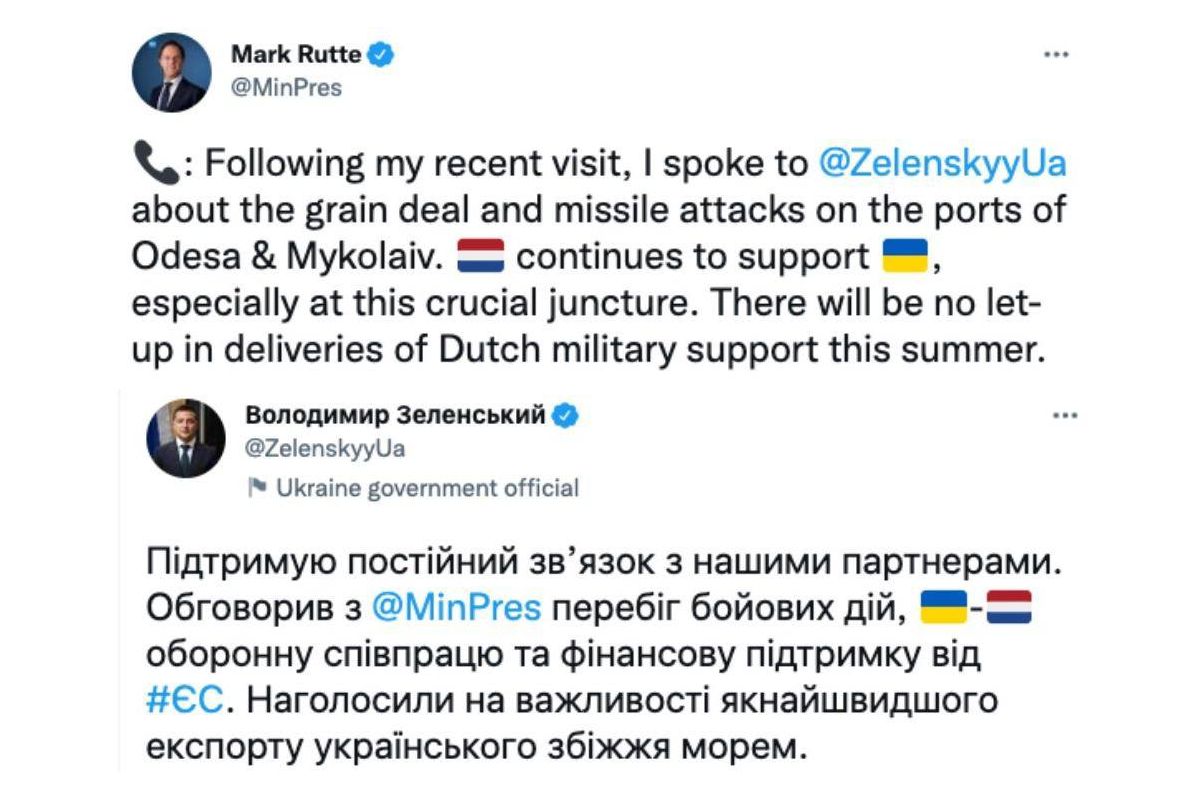Click the Netherlands flag emoji in Rutte's tweet
Image resolution: width=1200 pixels, height=800 pixels.
483,257
